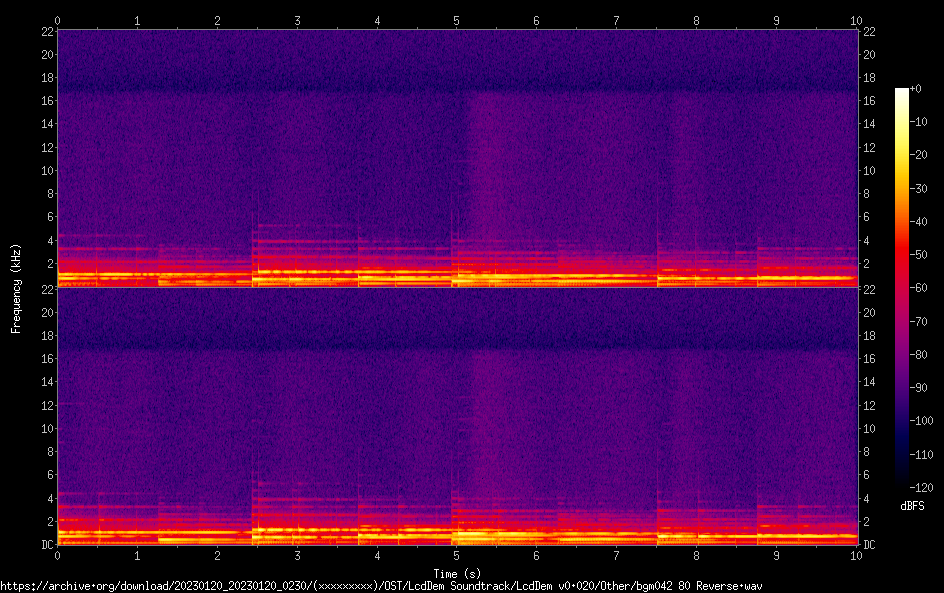Image resolution: width=944 pixels, height=593 pixels.
Task: Click the 7-second mark on the top time axis
Action: point(616,20)
